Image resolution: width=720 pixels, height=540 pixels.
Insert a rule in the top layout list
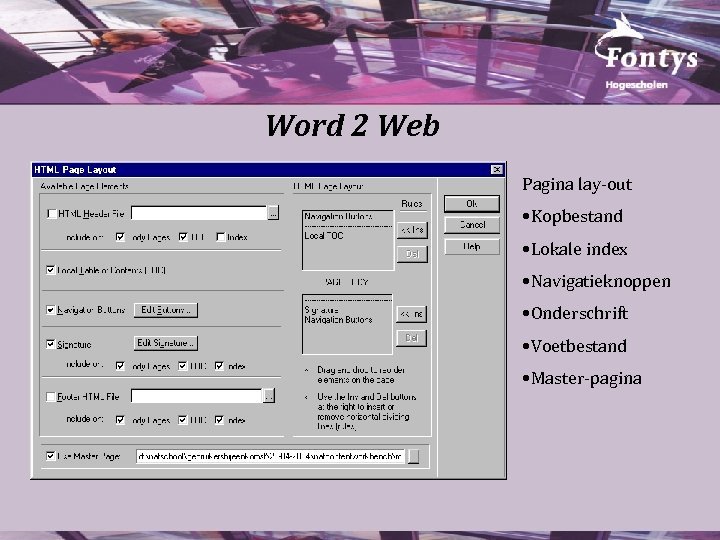tap(412, 230)
